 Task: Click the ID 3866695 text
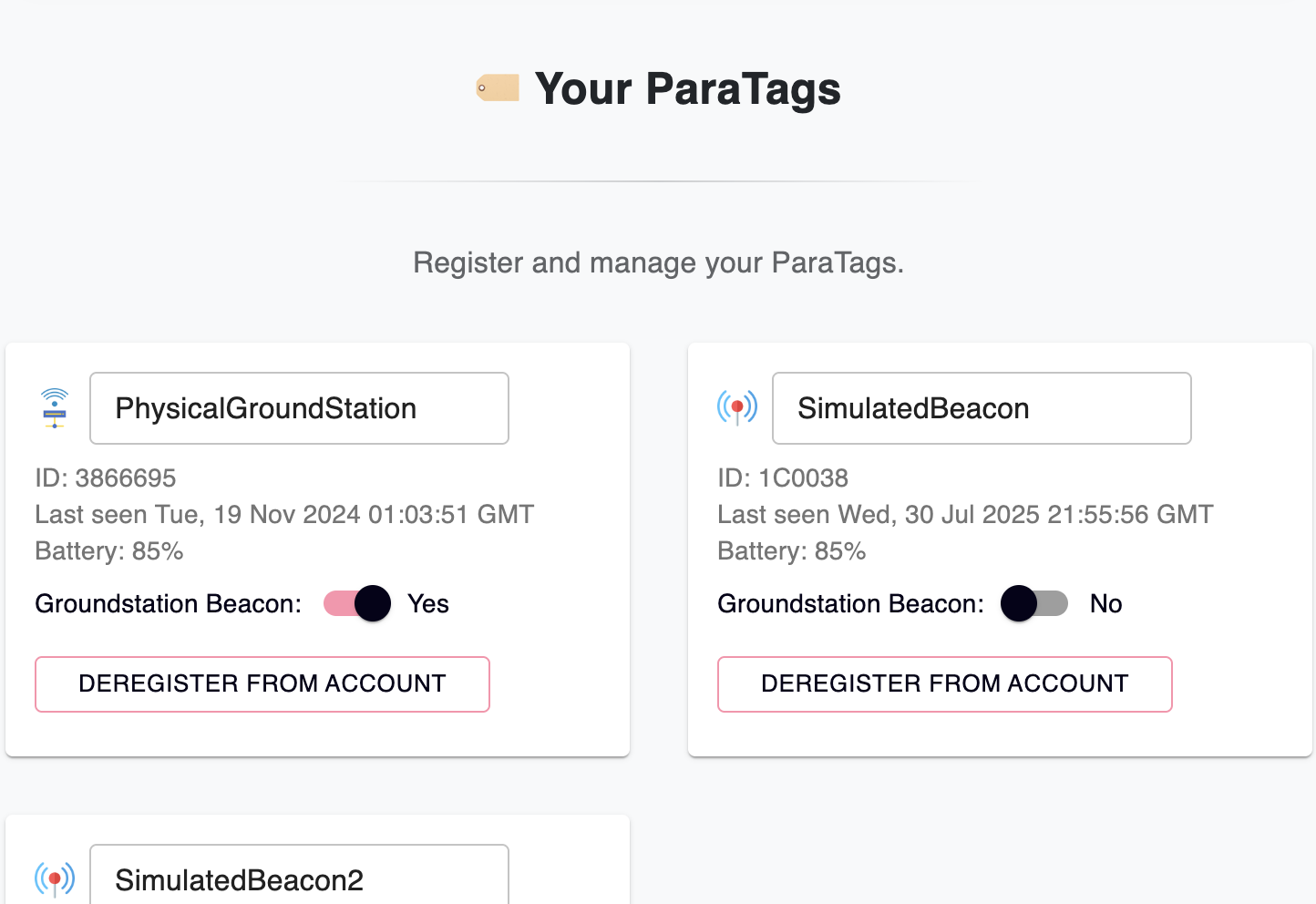click(x=106, y=478)
